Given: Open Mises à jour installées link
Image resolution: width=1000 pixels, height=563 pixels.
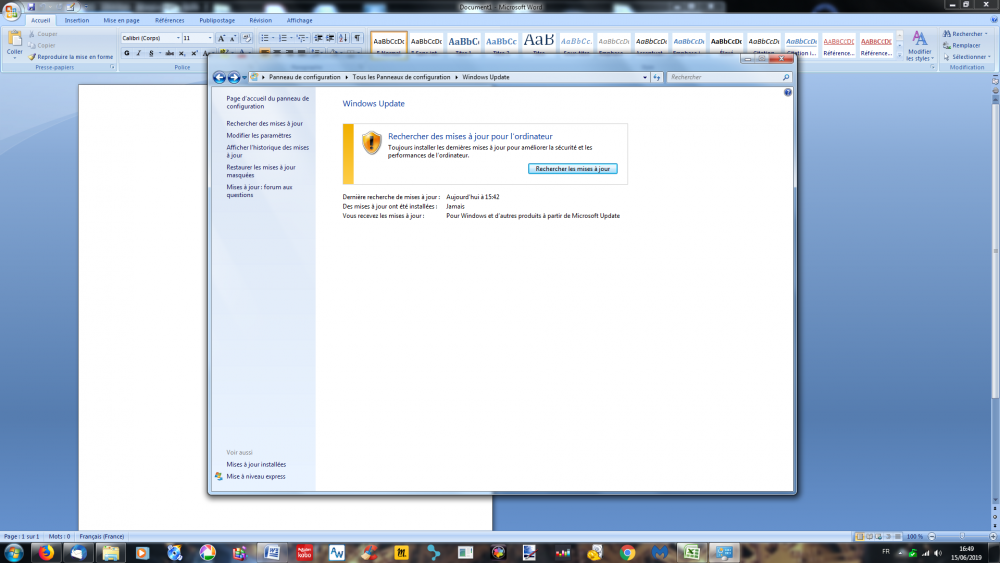Looking at the screenshot, I should tap(256, 465).
